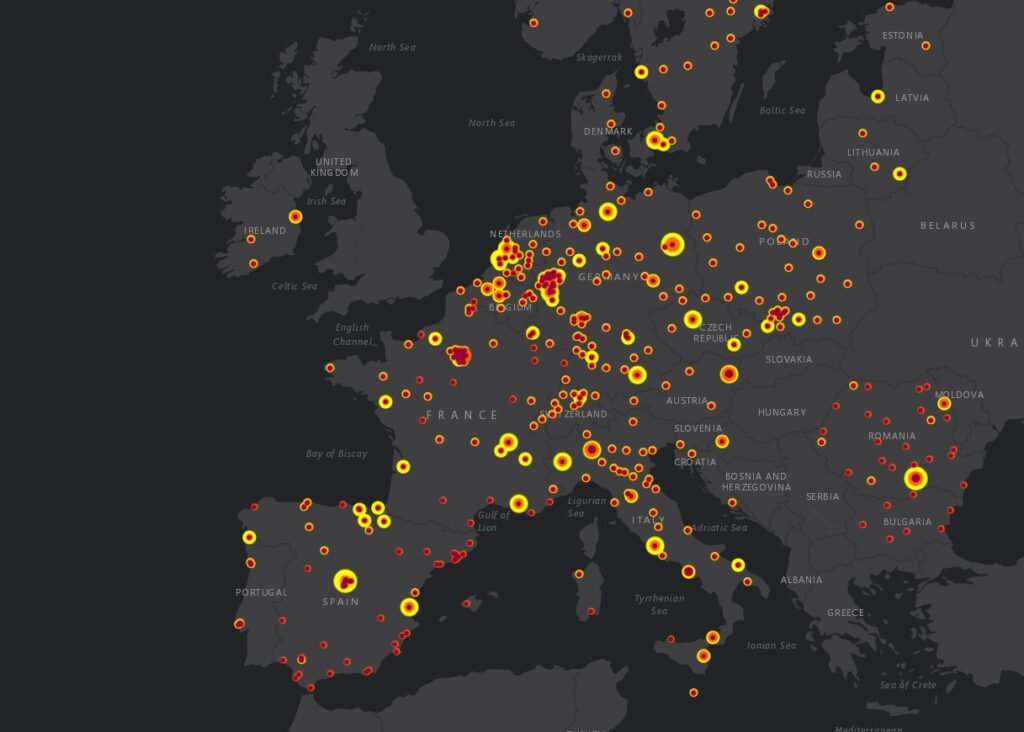Click the BELARUS country label

click(x=947, y=226)
